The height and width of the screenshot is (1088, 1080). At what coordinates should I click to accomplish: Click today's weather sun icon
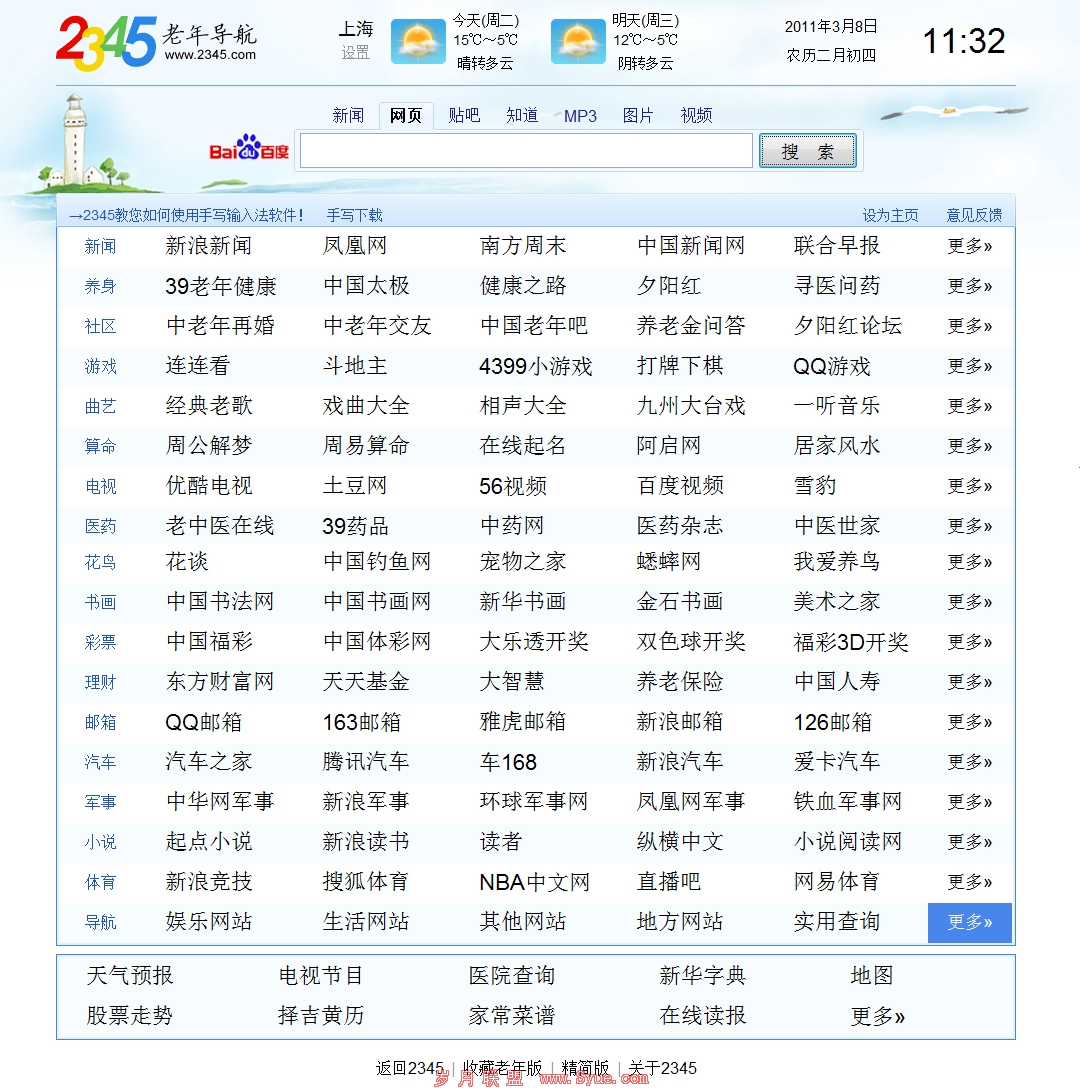click(x=418, y=42)
